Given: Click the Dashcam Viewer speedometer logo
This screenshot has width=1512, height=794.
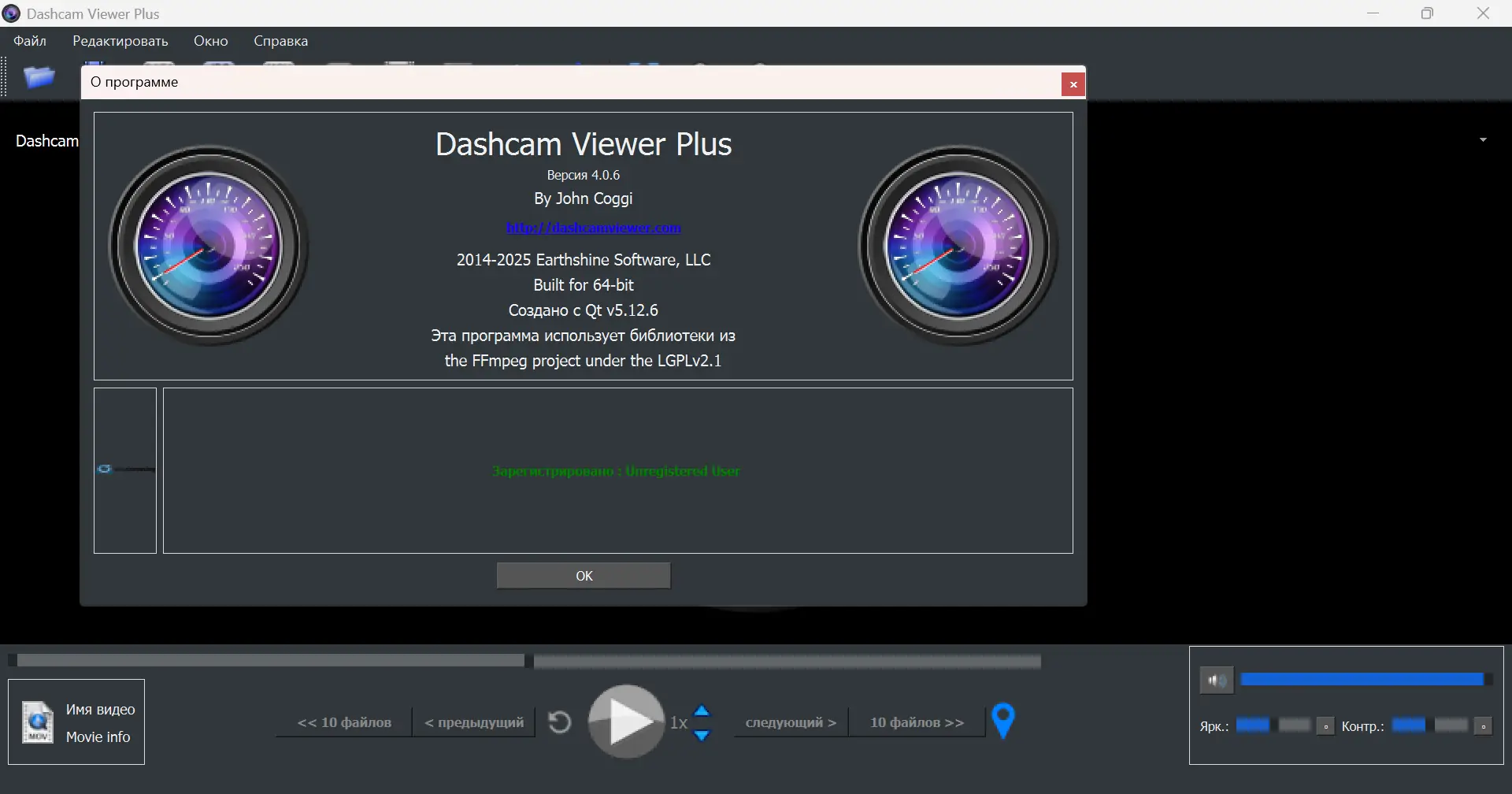Looking at the screenshot, I should pos(209,246).
